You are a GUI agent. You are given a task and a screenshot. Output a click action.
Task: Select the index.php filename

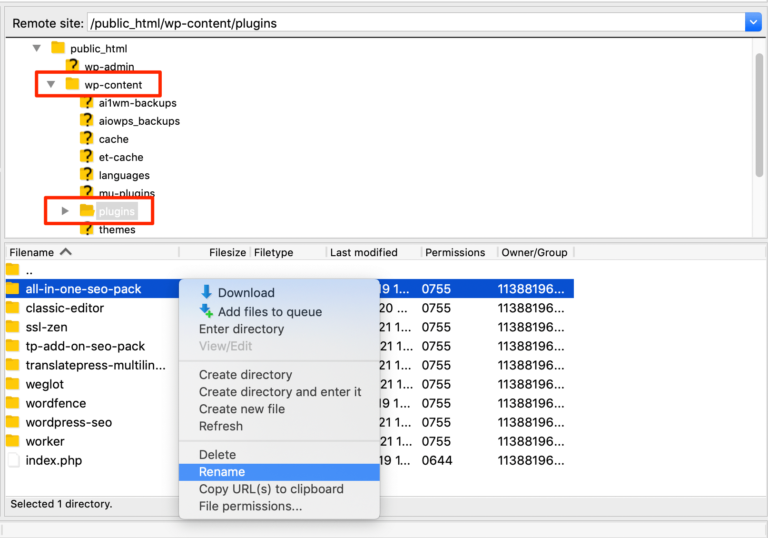(54, 461)
